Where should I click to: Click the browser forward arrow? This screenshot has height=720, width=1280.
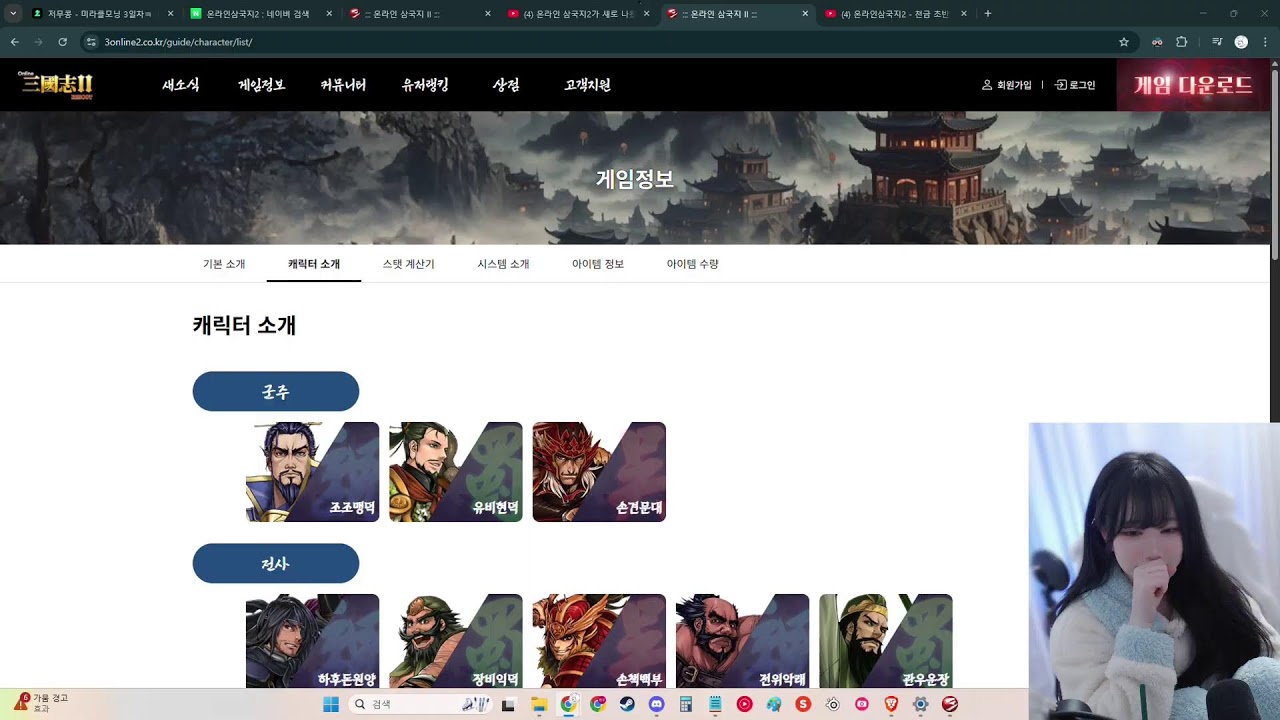coord(38,42)
